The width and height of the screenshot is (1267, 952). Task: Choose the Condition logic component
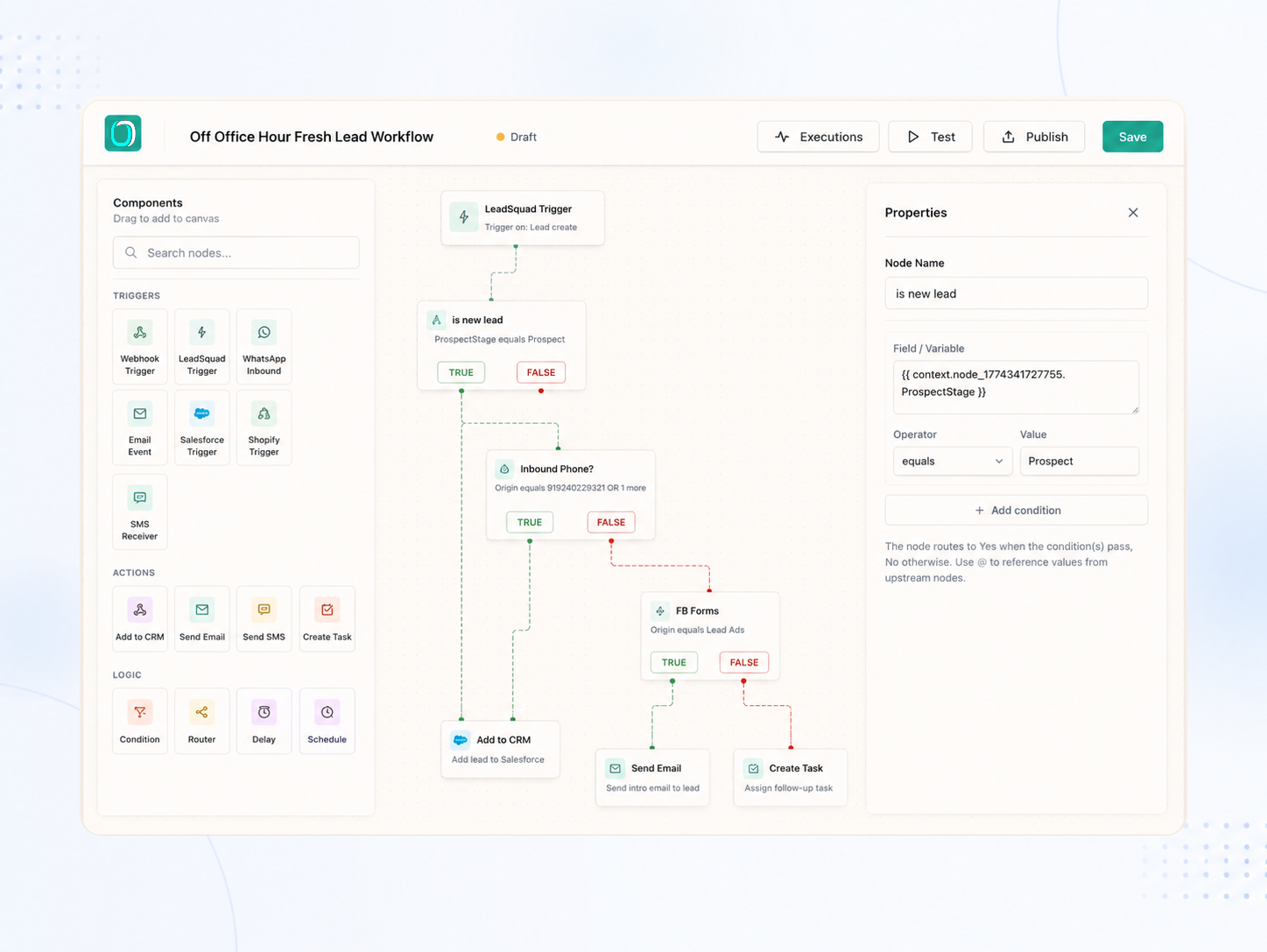point(140,722)
